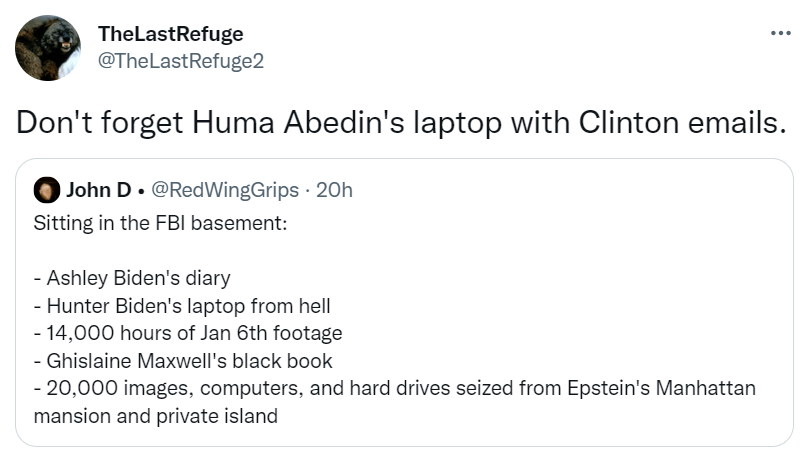Click "Sitting in the FBI basement:" line
Image resolution: width=812 pixels, height=468 pixels.
160,220
